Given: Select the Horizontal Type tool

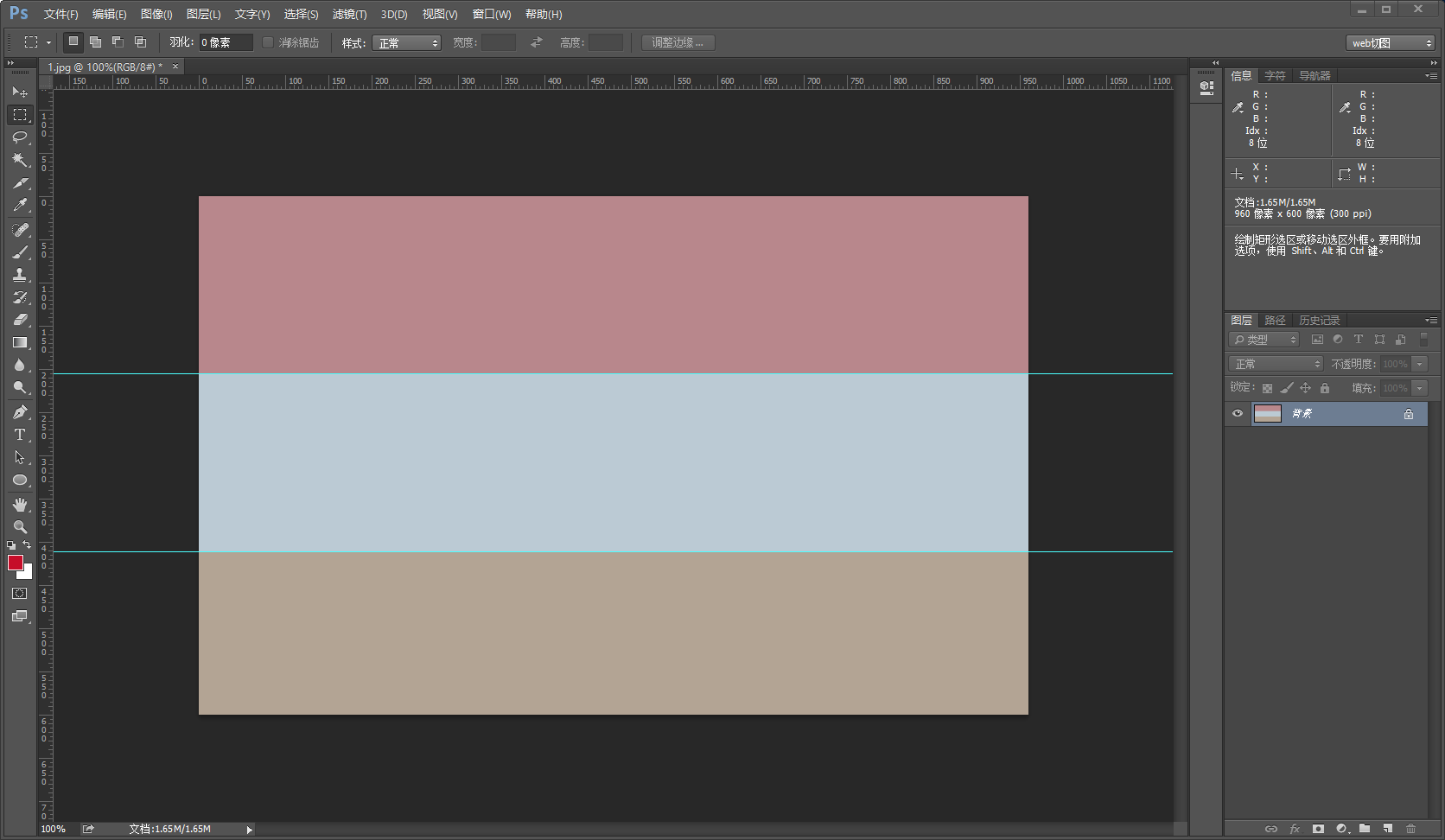Looking at the screenshot, I should coord(20,435).
